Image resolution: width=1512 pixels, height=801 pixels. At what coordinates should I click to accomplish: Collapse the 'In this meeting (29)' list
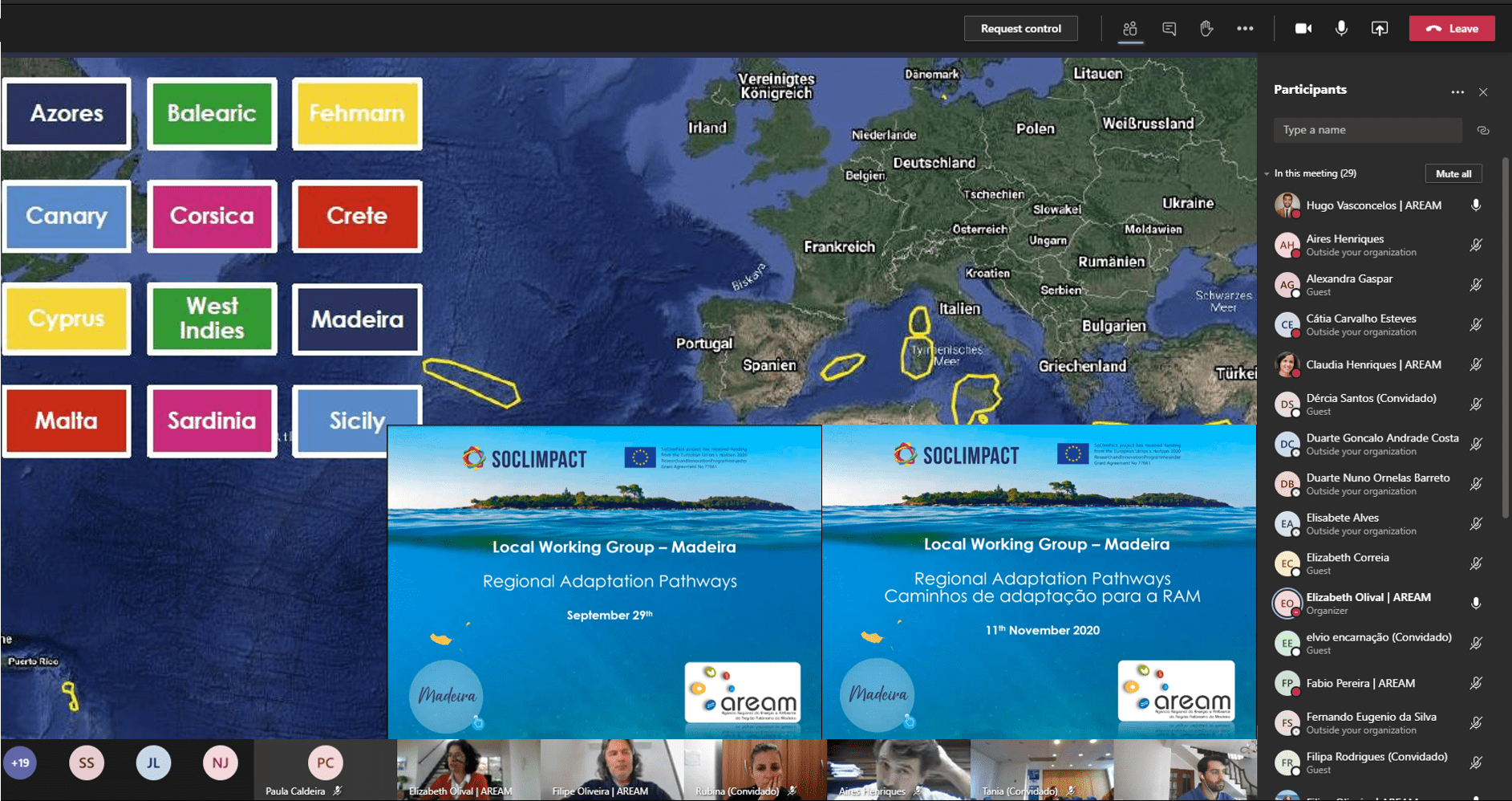point(1267,173)
